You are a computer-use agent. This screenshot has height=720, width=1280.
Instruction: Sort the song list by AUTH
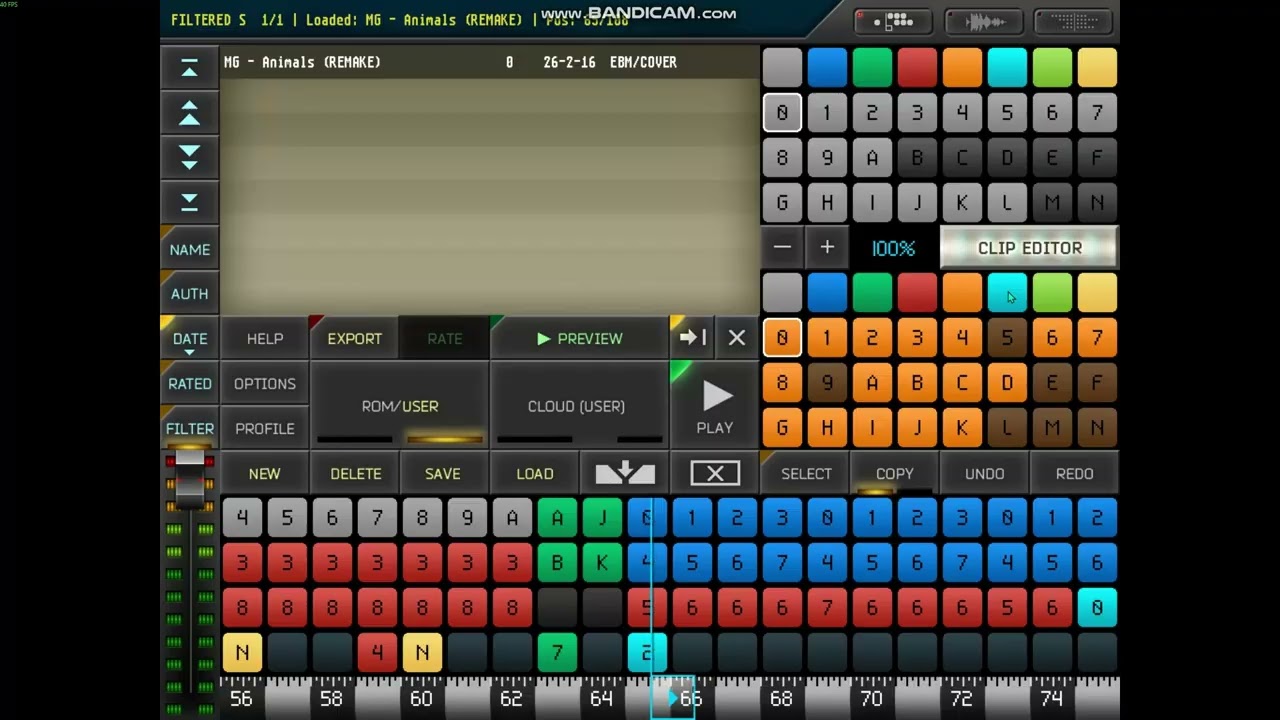pos(189,294)
